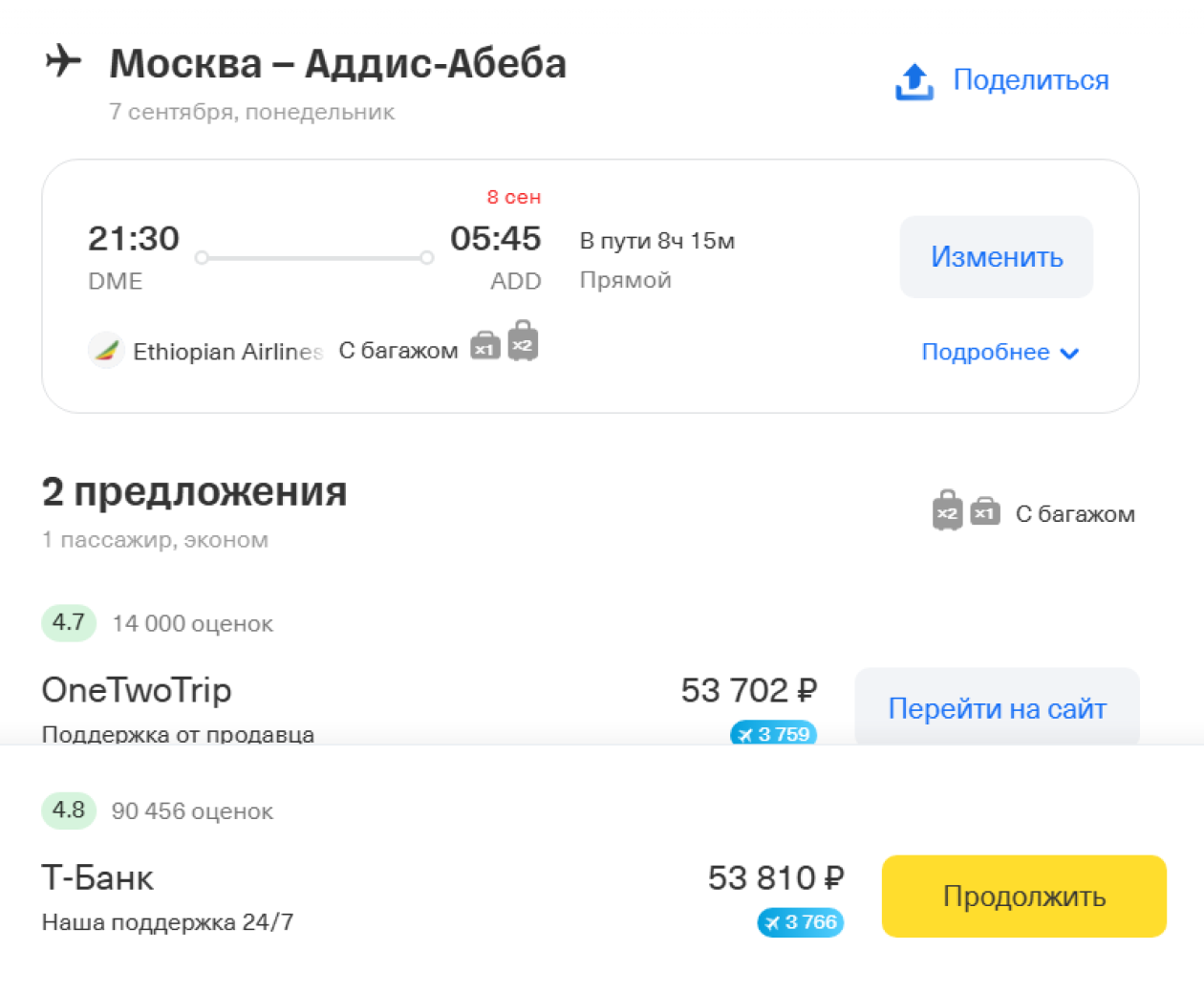Click the share upload icon

(914, 81)
